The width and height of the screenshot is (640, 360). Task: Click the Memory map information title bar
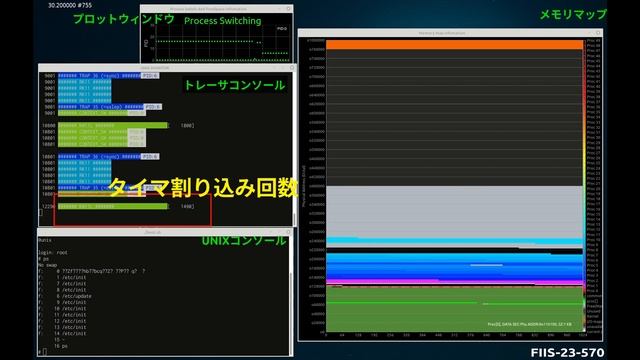[450, 33]
